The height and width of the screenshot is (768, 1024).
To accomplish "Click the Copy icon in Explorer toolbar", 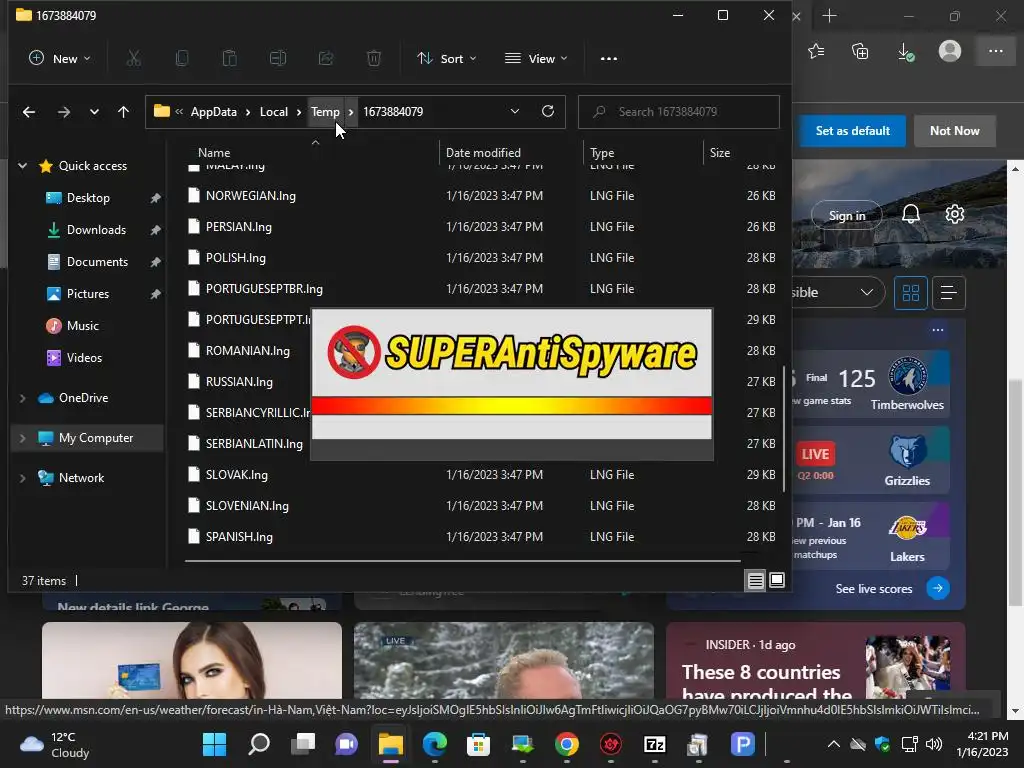I will click(182, 58).
